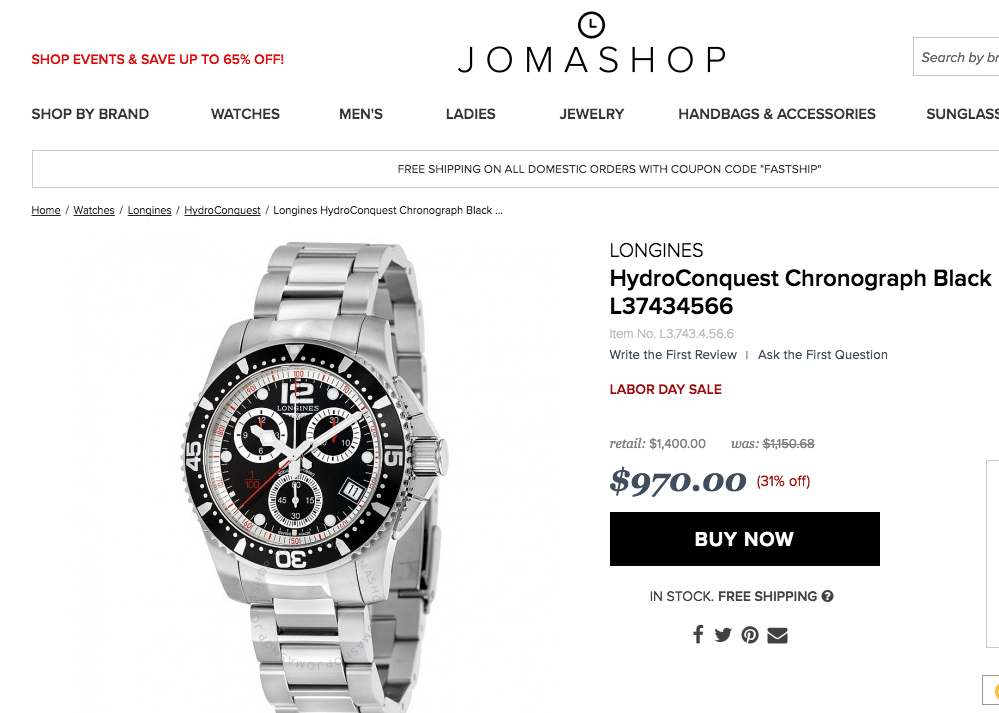
Task: Click the Buy Now button
Action: [745, 539]
